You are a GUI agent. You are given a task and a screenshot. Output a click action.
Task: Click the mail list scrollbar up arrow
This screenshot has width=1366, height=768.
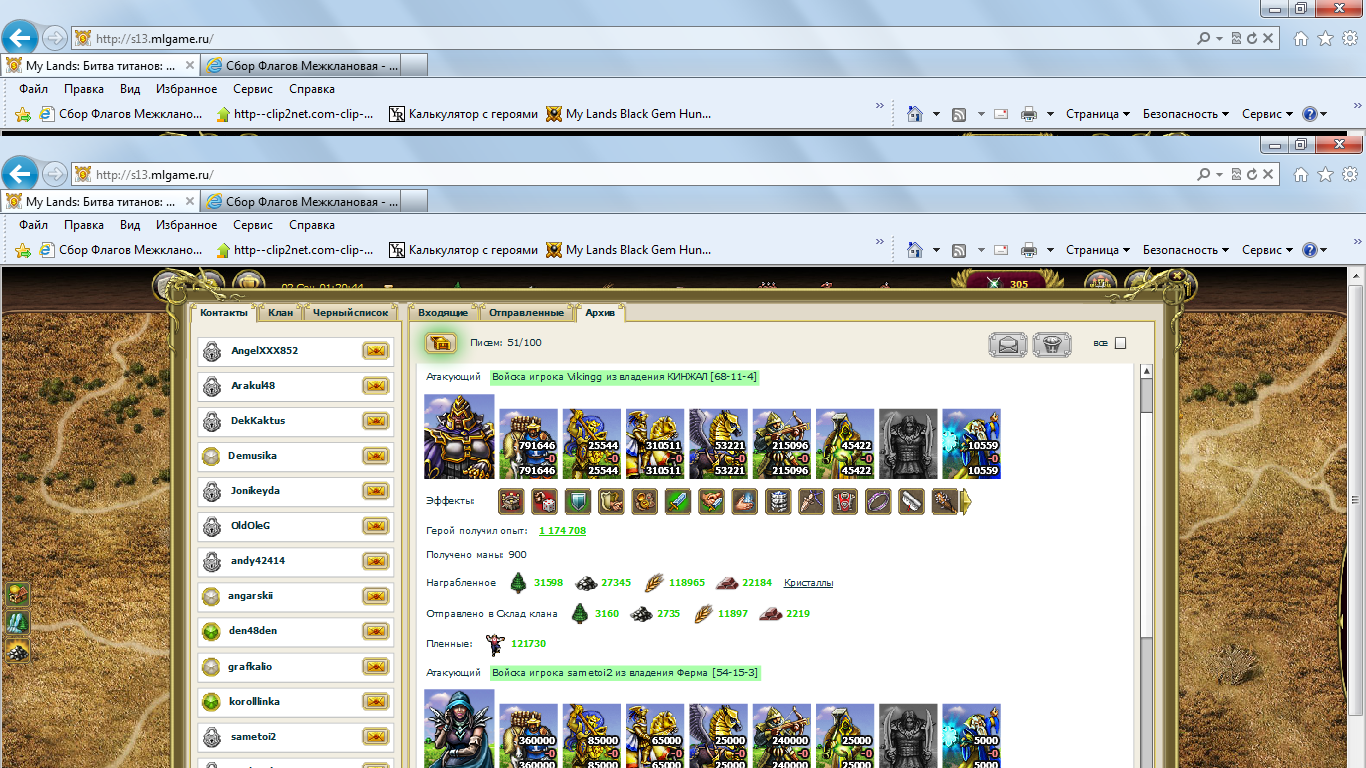tap(1147, 372)
